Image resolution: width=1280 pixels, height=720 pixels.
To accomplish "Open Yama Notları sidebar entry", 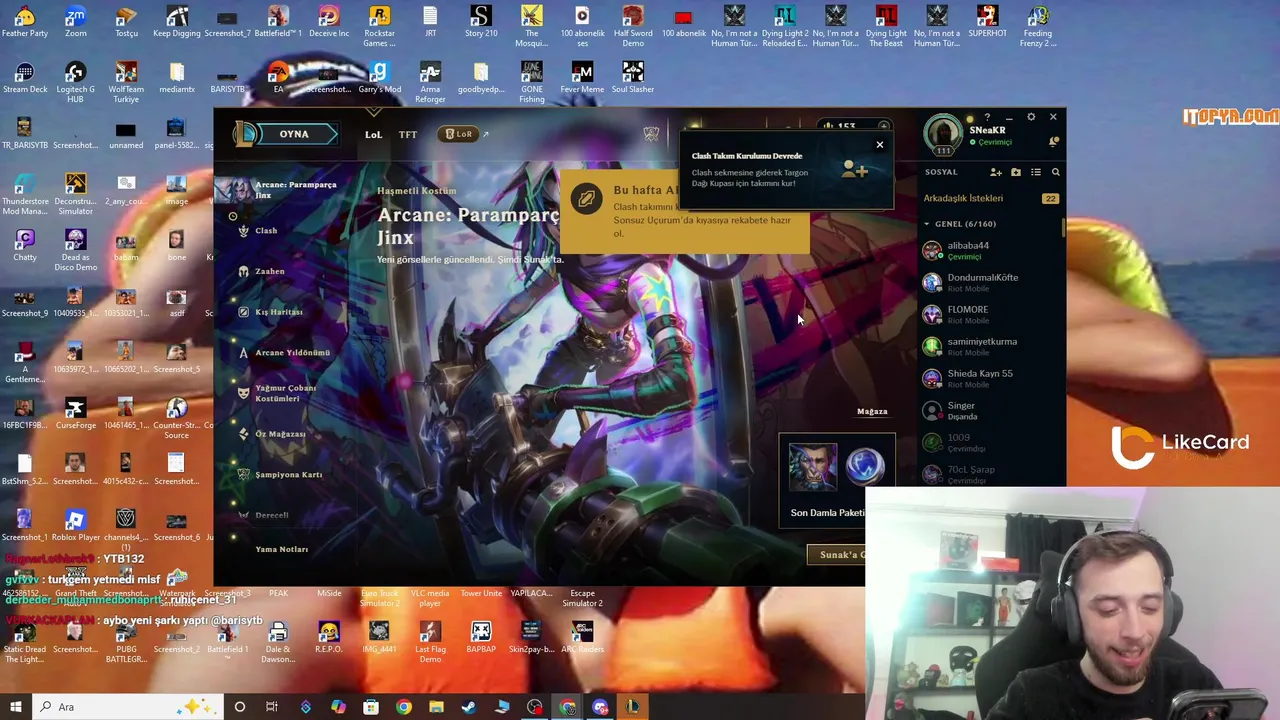I will click(x=281, y=549).
